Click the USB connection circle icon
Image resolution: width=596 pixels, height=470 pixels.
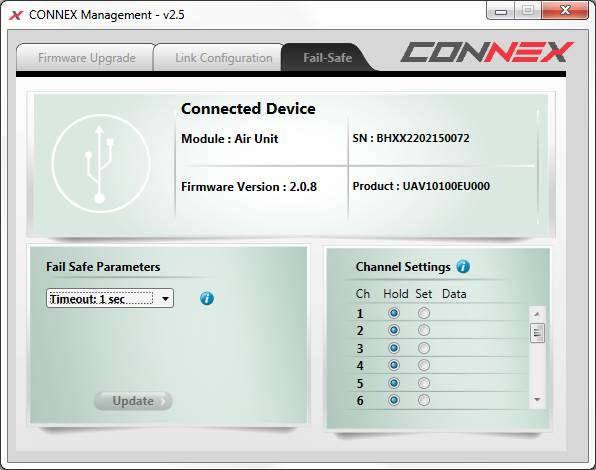101,163
